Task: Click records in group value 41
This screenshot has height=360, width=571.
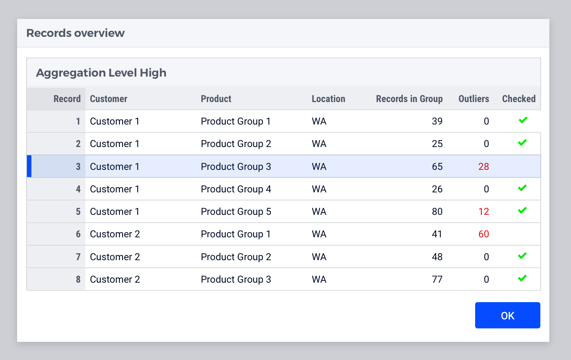Action: [x=437, y=234]
